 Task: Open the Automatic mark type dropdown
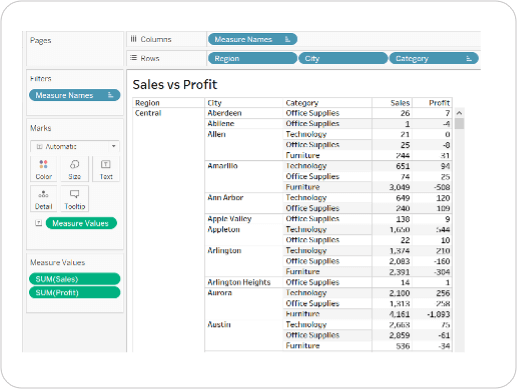coord(75,146)
